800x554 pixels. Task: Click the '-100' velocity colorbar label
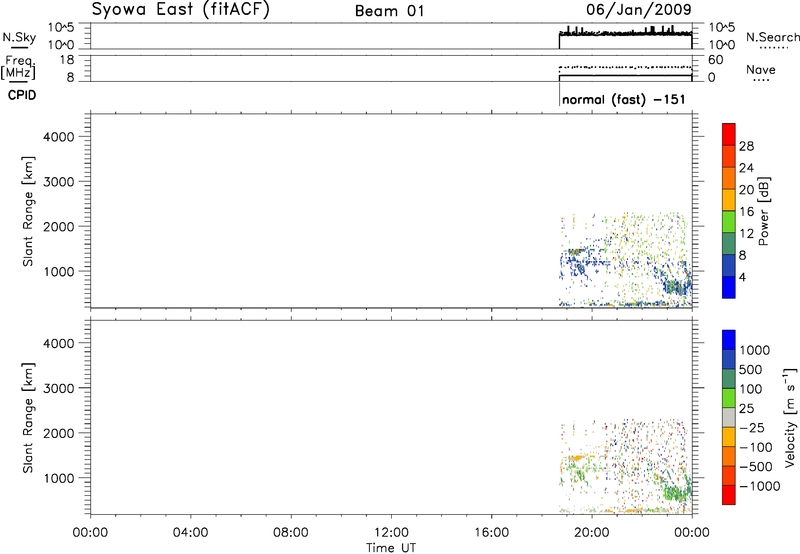(x=756, y=447)
